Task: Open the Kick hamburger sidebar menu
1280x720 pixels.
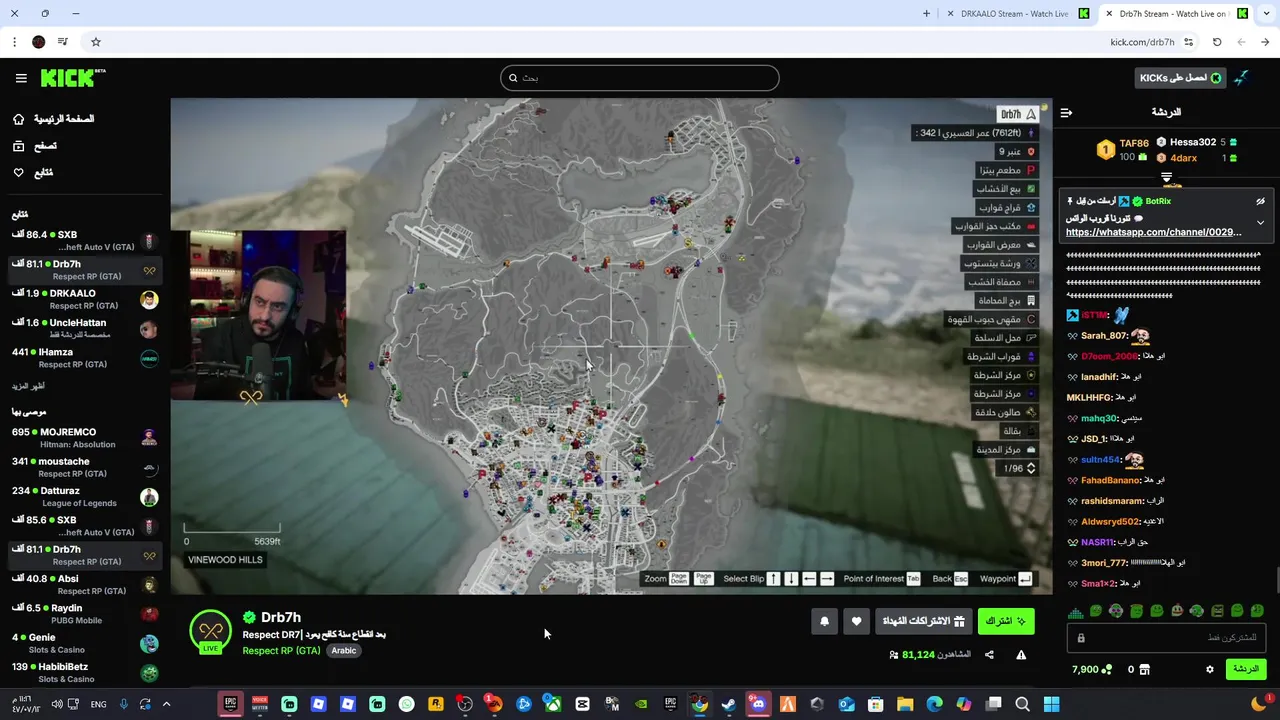Action: [21, 78]
